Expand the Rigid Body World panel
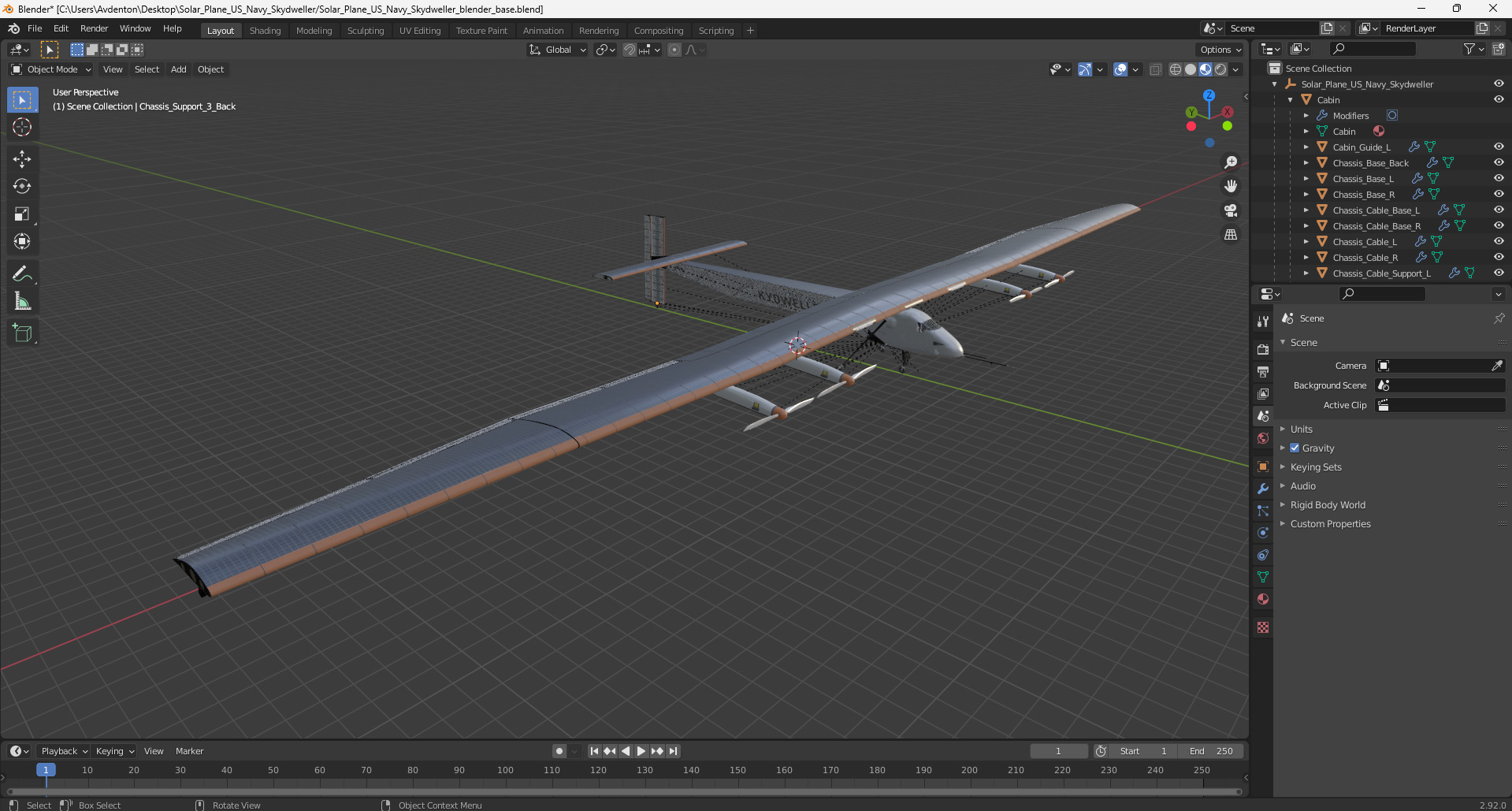 pyautogui.click(x=1327, y=505)
